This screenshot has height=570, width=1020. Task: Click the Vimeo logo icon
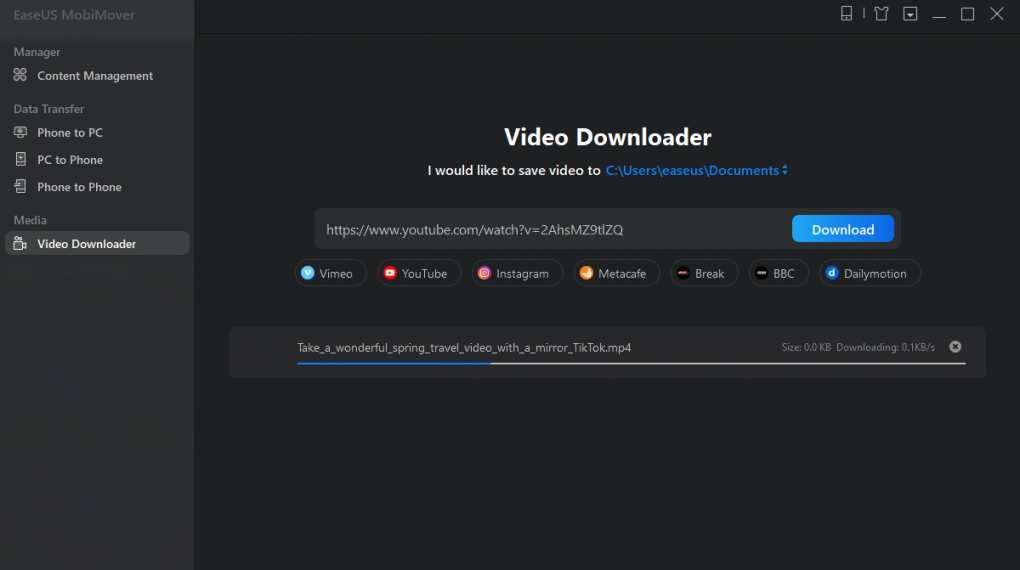tap(308, 273)
